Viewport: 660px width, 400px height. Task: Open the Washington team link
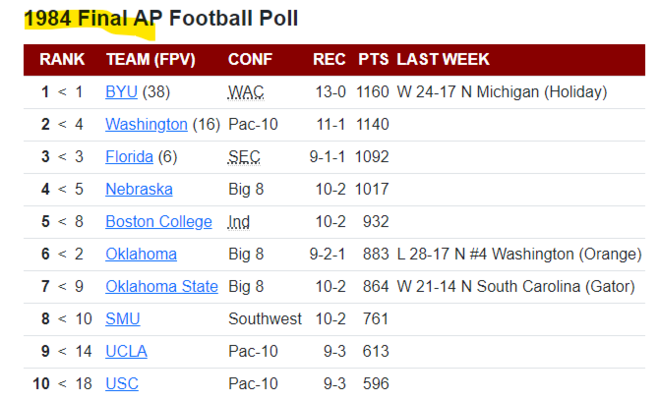pyautogui.click(x=146, y=124)
